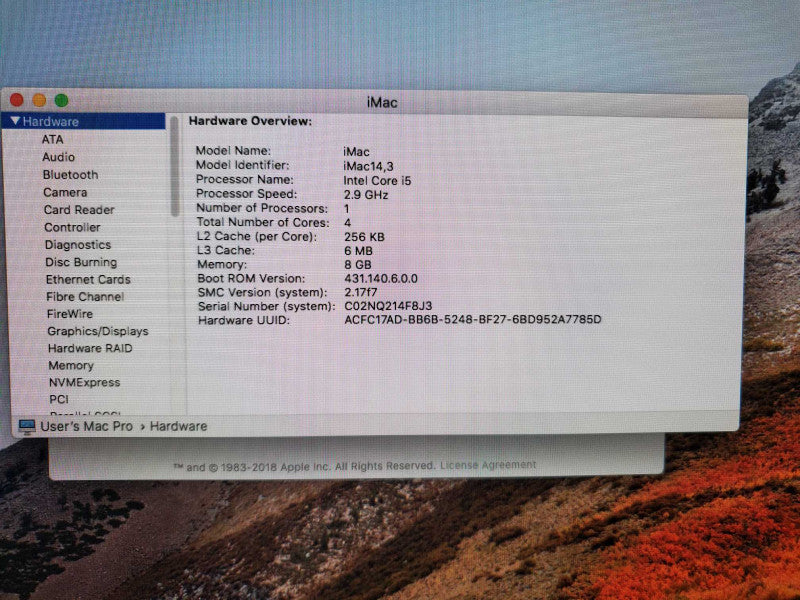Click the Model Identifier value iMac14,3
This screenshot has width=800, height=600.
pyautogui.click(x=368, y=166)
